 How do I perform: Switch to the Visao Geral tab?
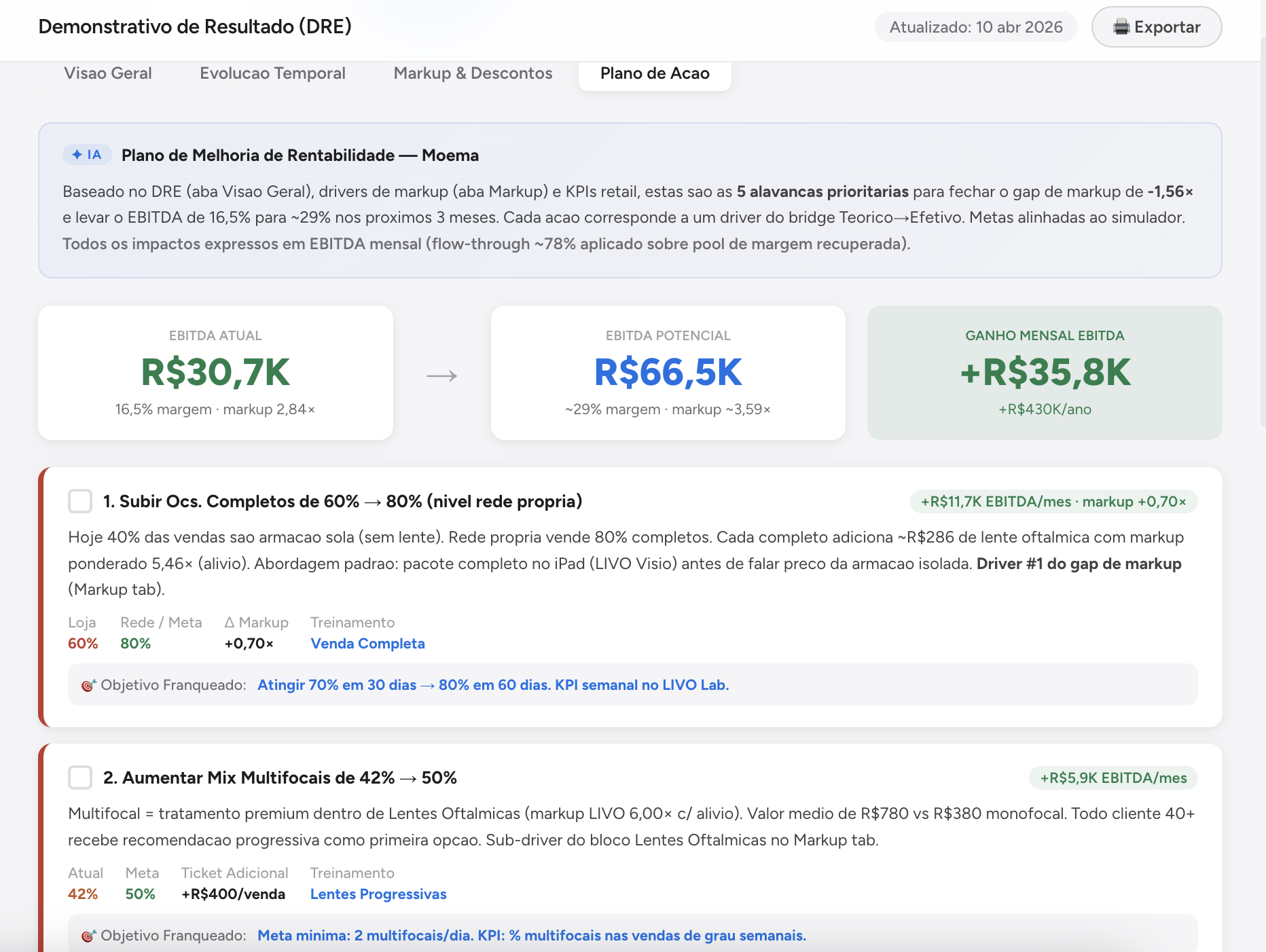click(x=108, y=73)
